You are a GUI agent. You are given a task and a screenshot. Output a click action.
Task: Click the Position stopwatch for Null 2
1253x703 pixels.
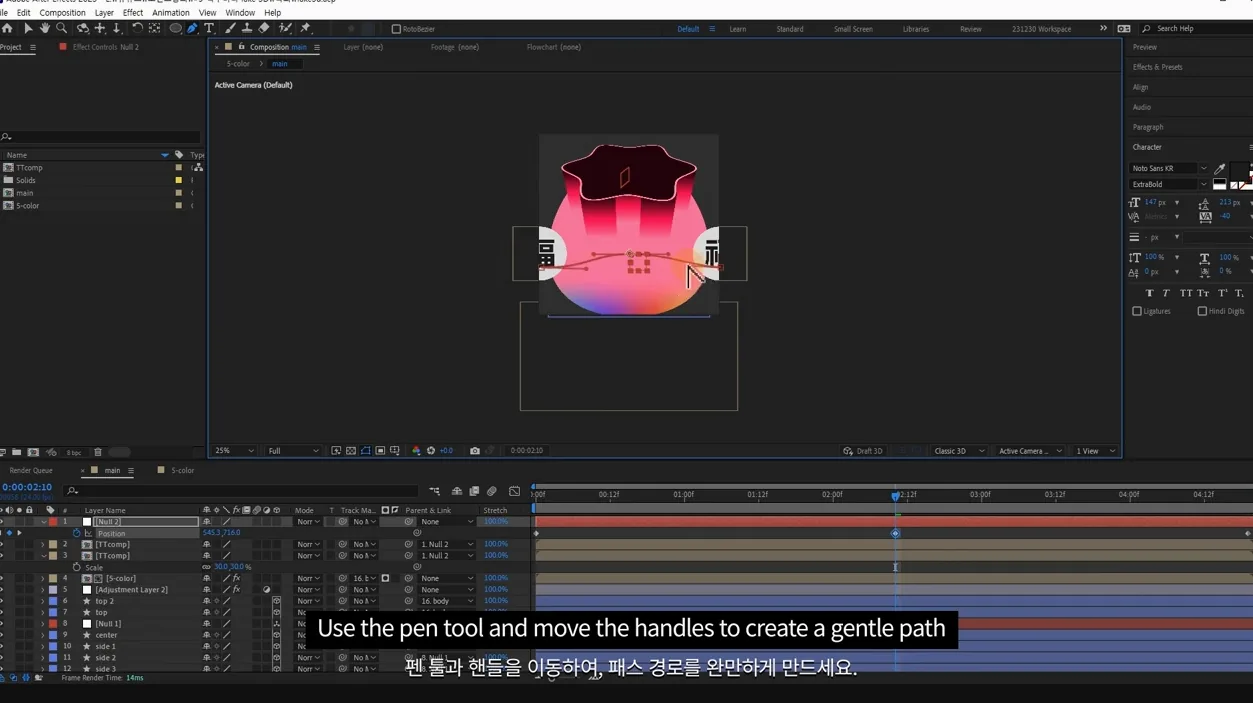pyautogui.click(x=76, y=533)
